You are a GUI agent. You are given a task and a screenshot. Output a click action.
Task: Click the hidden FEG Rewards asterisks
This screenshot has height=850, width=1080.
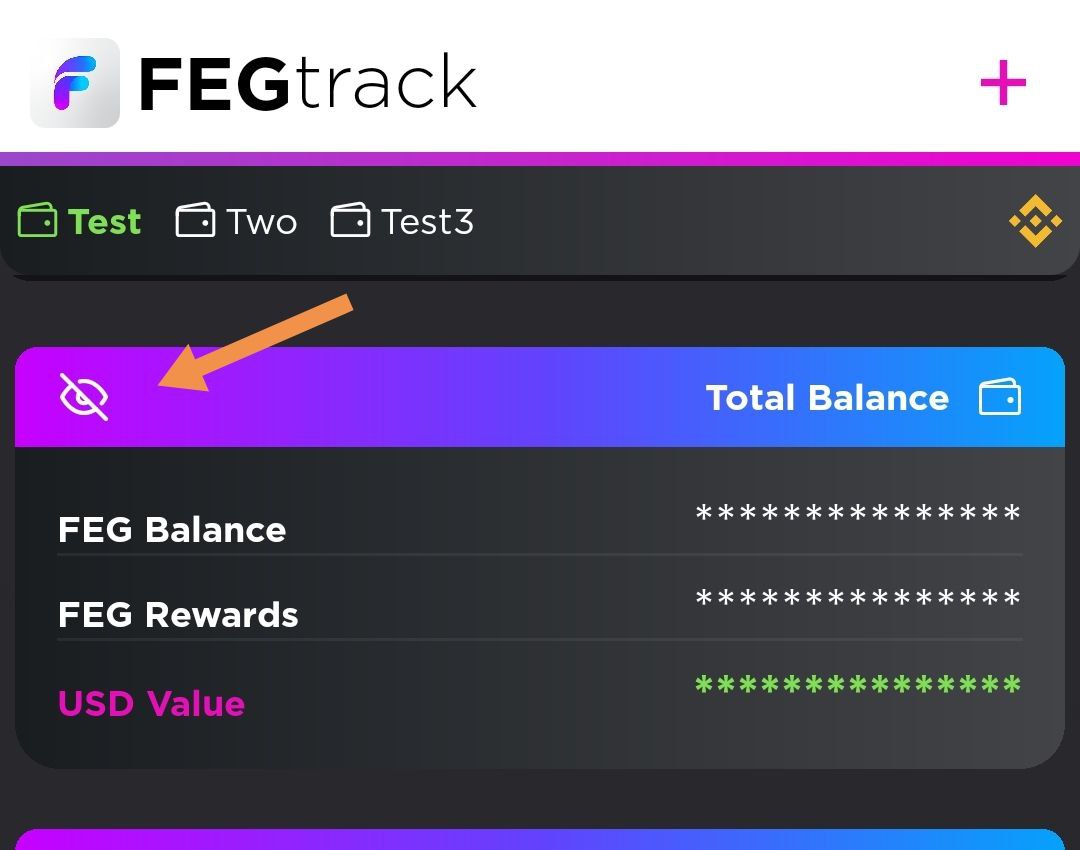point(858,601)
